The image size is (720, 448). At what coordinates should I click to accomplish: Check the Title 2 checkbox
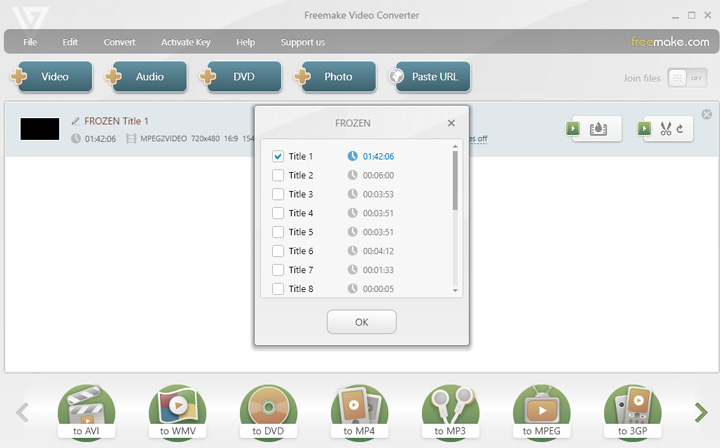[x=278, y=175]
